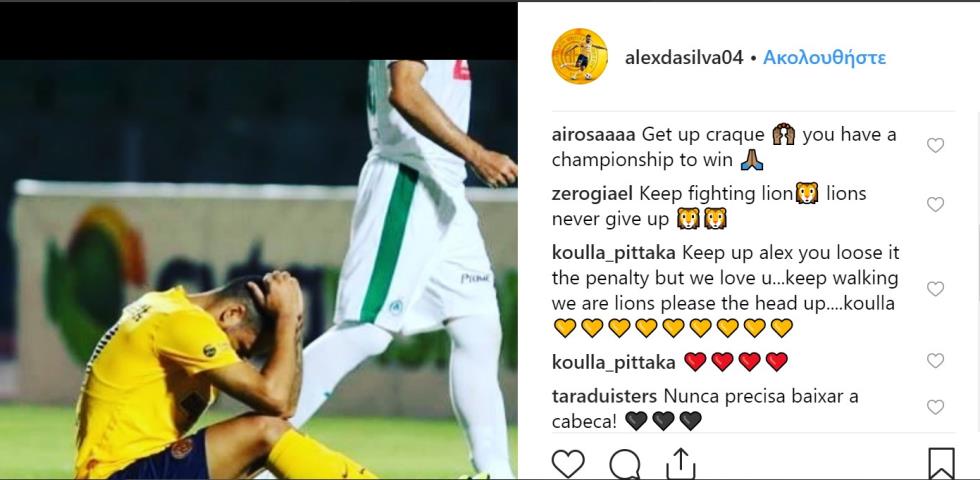The image size is (980, 480).
Task: Click the 'Nunca precisa baixar a cabeca' comment text
Action: 705,409
